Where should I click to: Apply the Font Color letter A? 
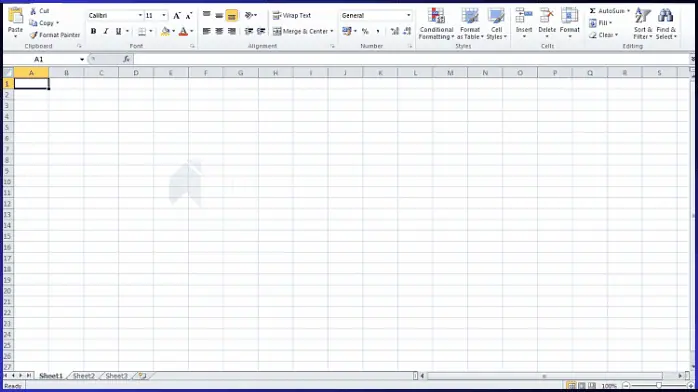[183, 31]
